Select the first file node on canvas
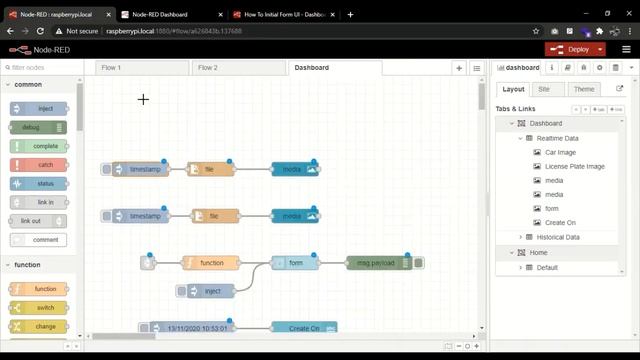 tap(211, 169)
